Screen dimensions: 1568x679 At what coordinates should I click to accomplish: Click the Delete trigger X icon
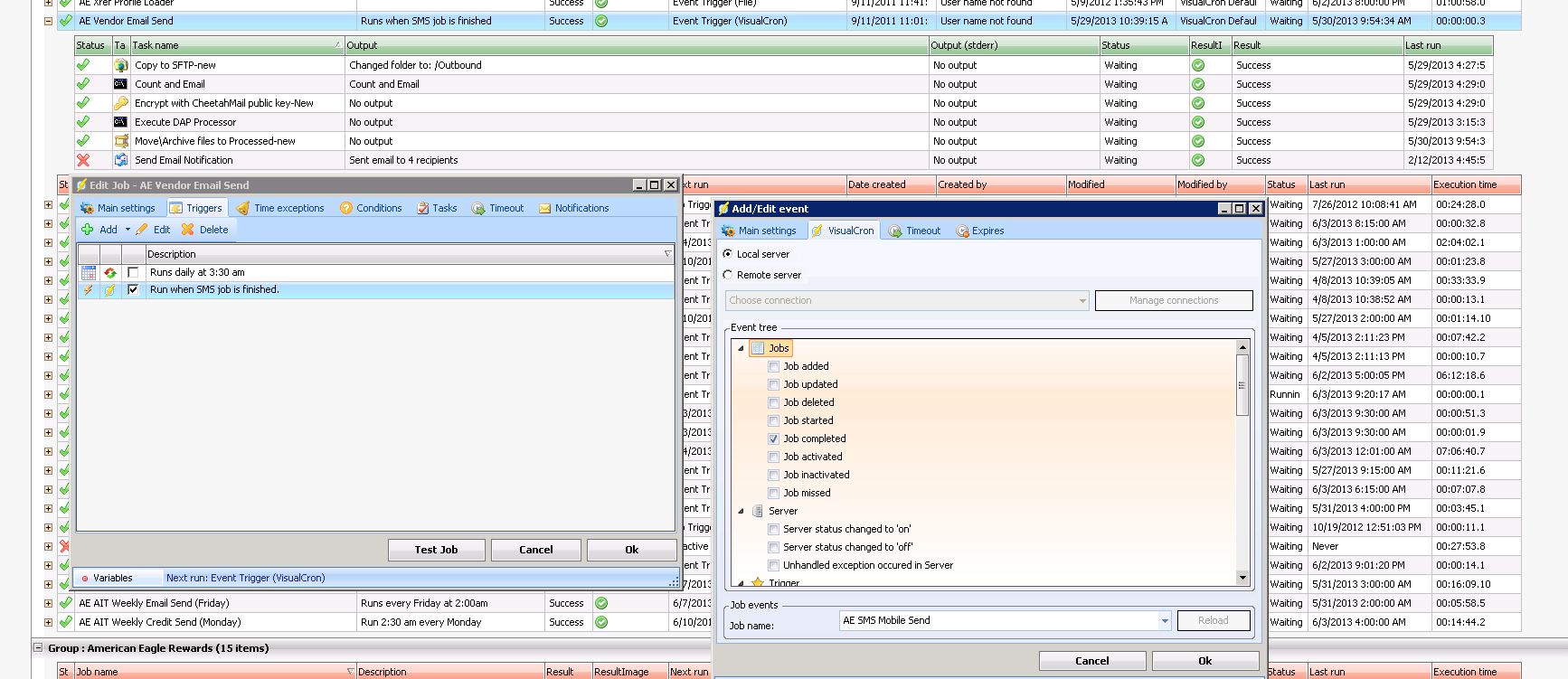coord(187,230)
